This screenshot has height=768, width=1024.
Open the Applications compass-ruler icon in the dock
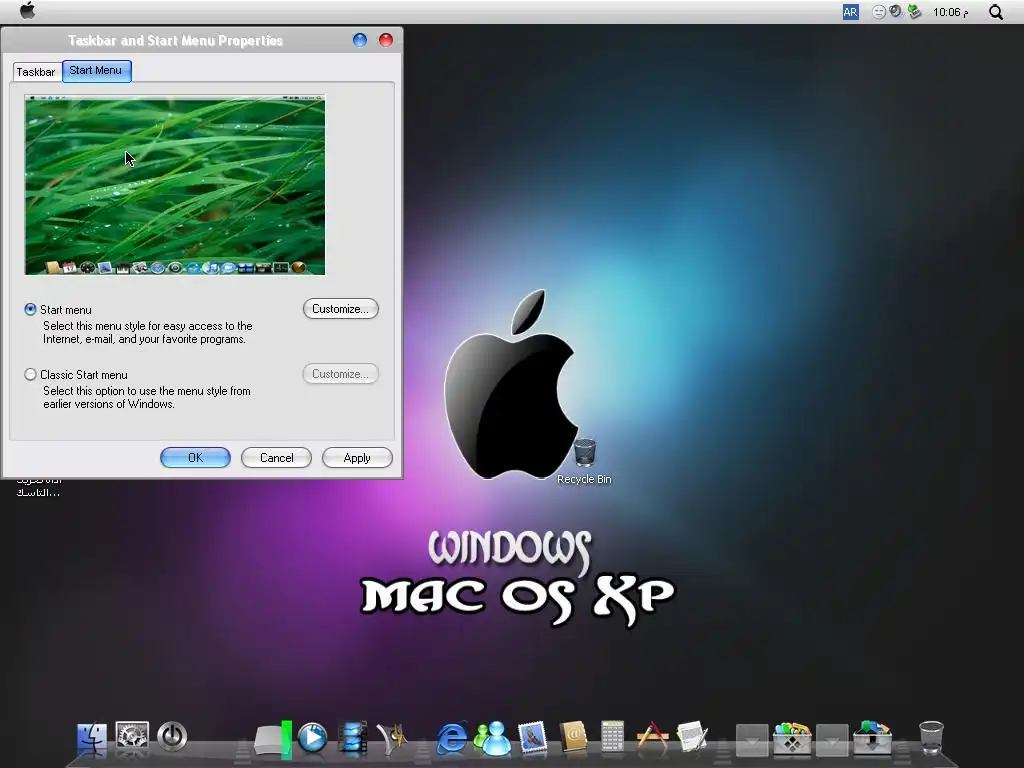coord(652,737)
